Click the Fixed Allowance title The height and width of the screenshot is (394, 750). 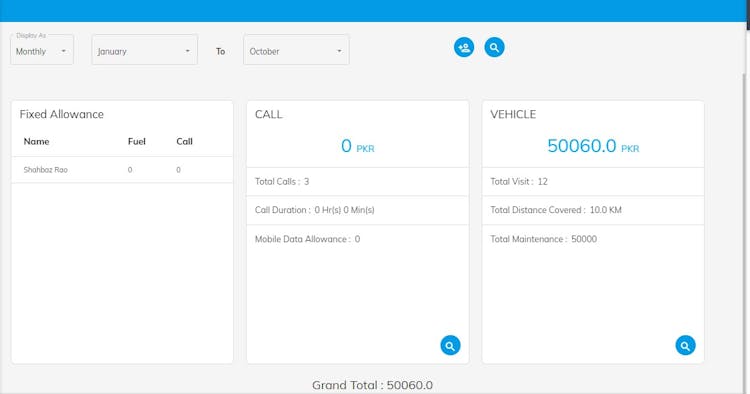pyautogui.click(x=62, y=114)
